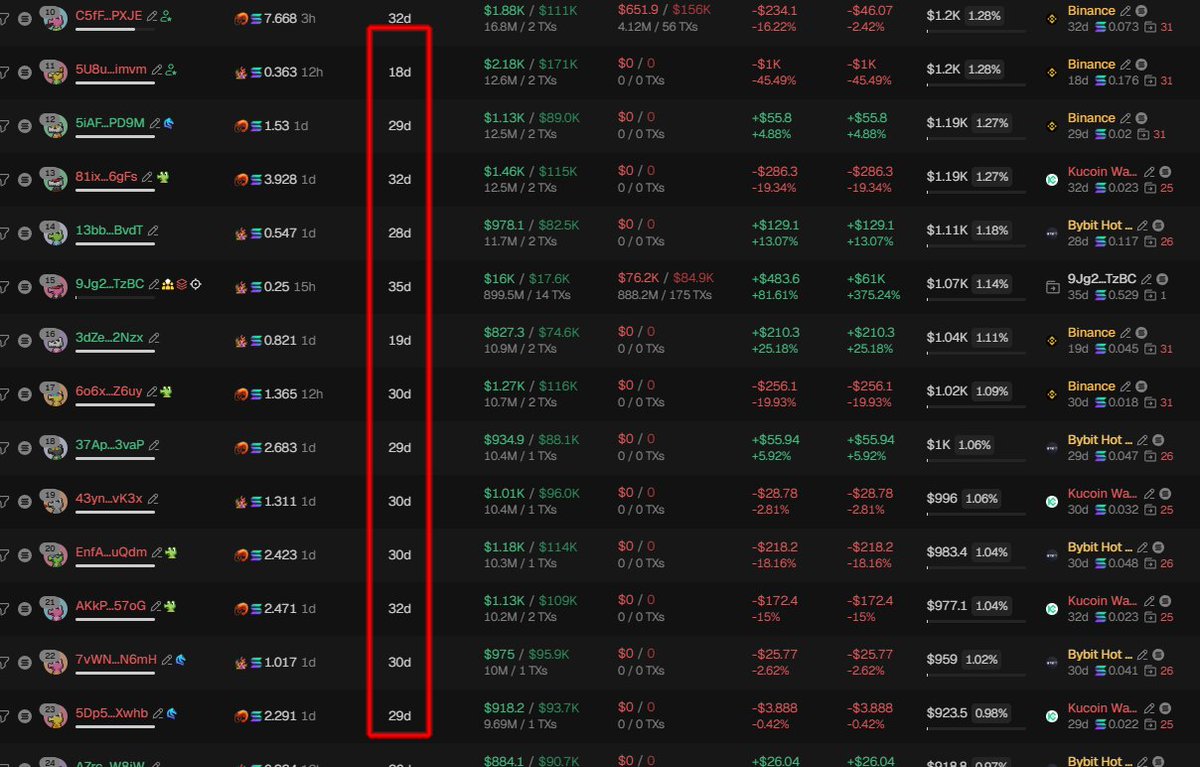The height and width of the screenshot is (767, 1200).
Task: Click the -$3.888 PnL in the column next to $918.2 / $93.7K
Action: (776, 707)
